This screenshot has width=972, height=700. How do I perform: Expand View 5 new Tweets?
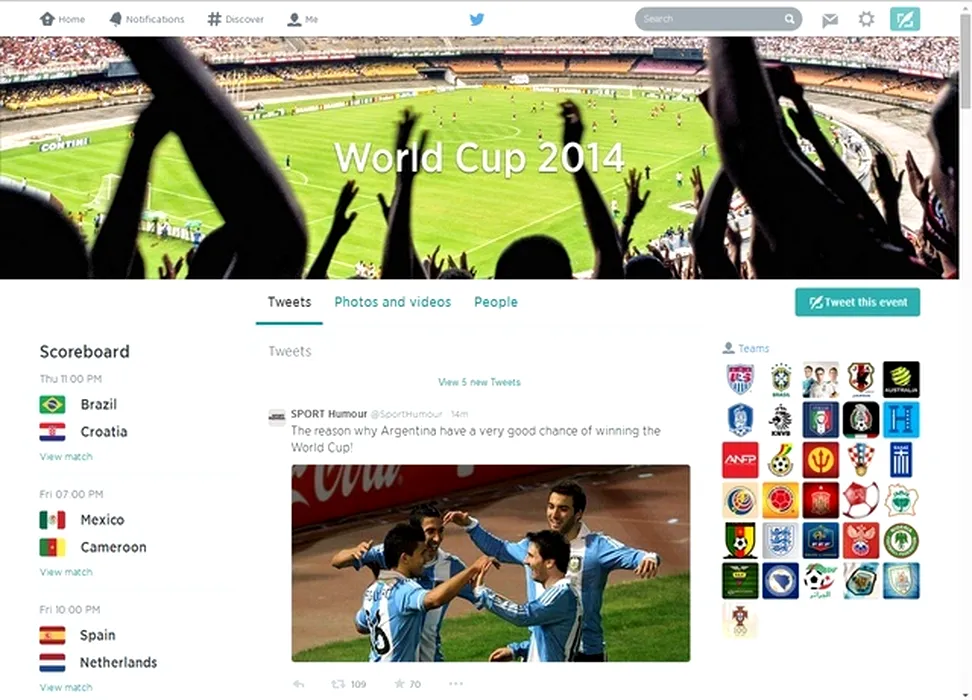(479, 382)
